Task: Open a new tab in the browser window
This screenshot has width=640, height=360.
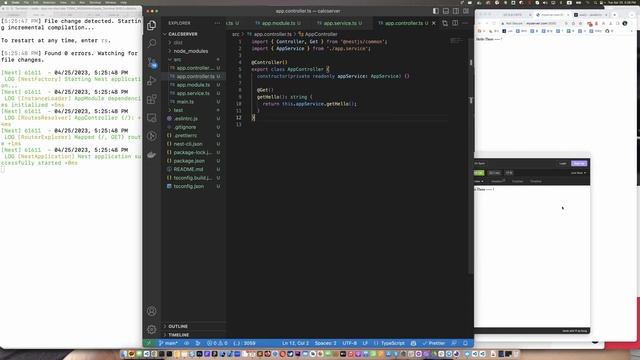Action: coord(615,15)
